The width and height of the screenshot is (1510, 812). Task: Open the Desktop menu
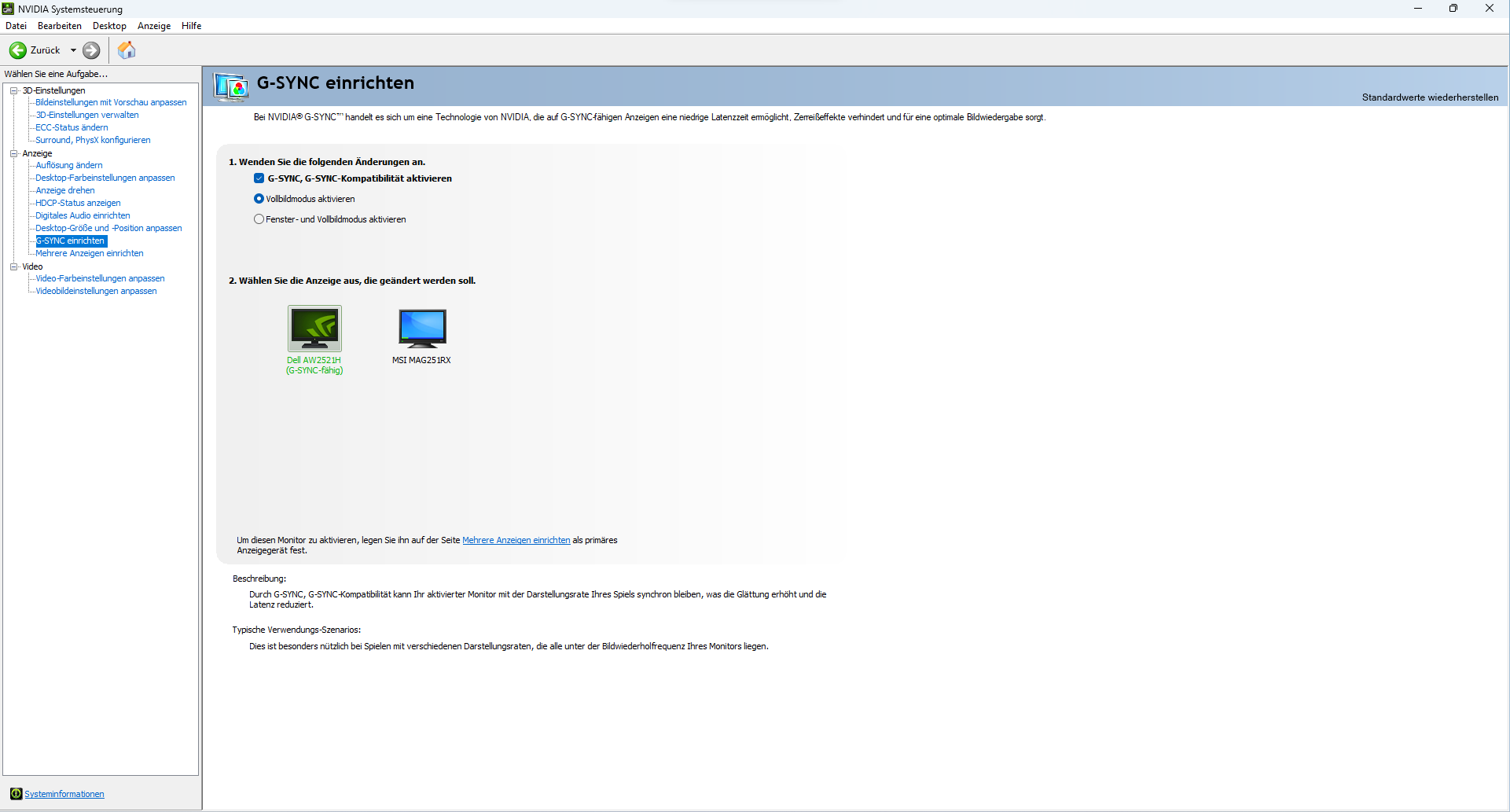(x=109, y=26)
